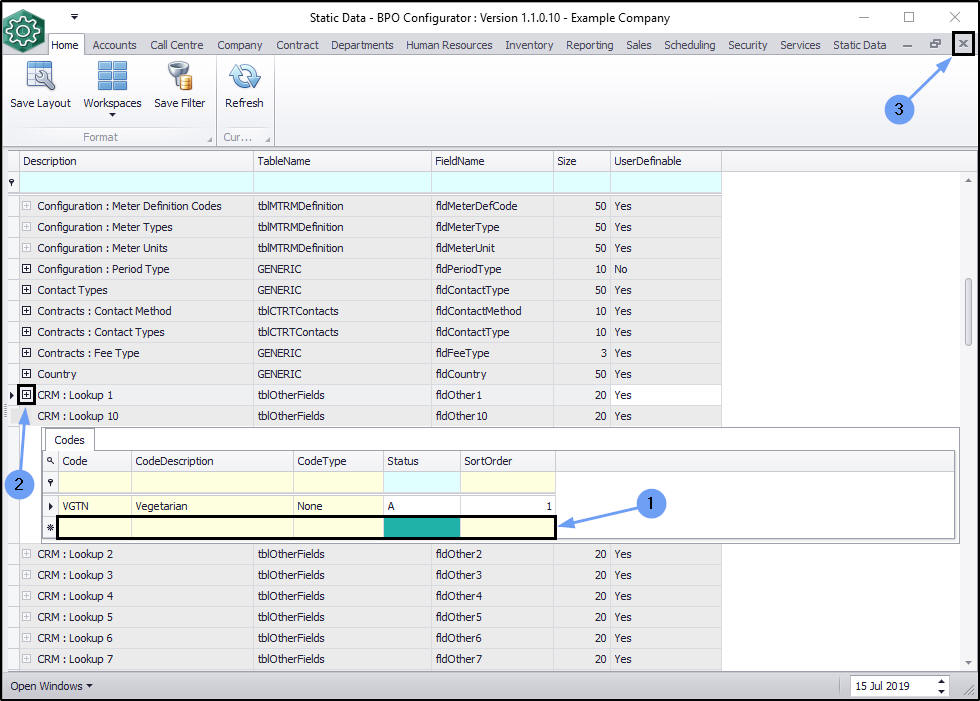Image resolution: width=980 pixels, height=701 pixels.
Task: Click the FieldName column header
Action: coord(490,161)
